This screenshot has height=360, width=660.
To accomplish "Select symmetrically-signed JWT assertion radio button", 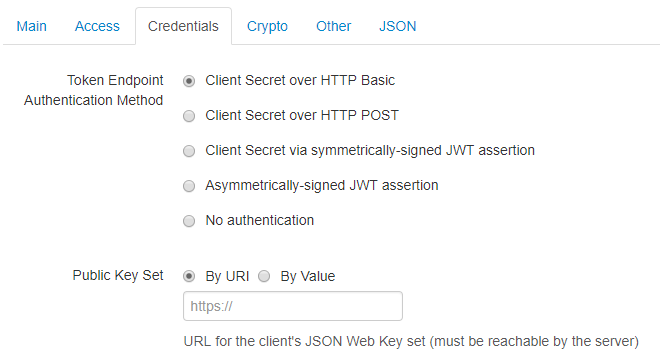I will point(189,151).
